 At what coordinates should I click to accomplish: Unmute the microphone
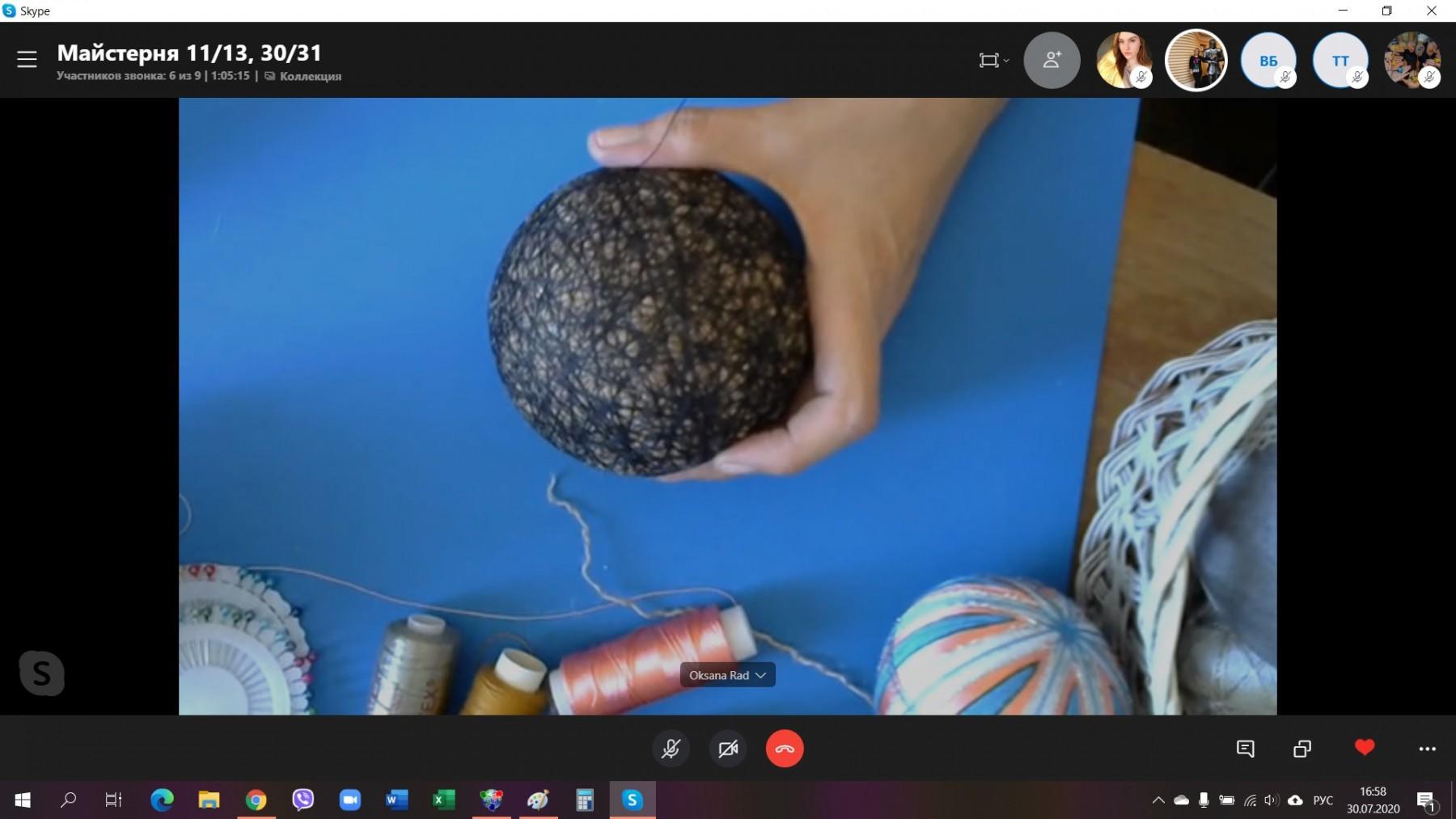(671, 749)
